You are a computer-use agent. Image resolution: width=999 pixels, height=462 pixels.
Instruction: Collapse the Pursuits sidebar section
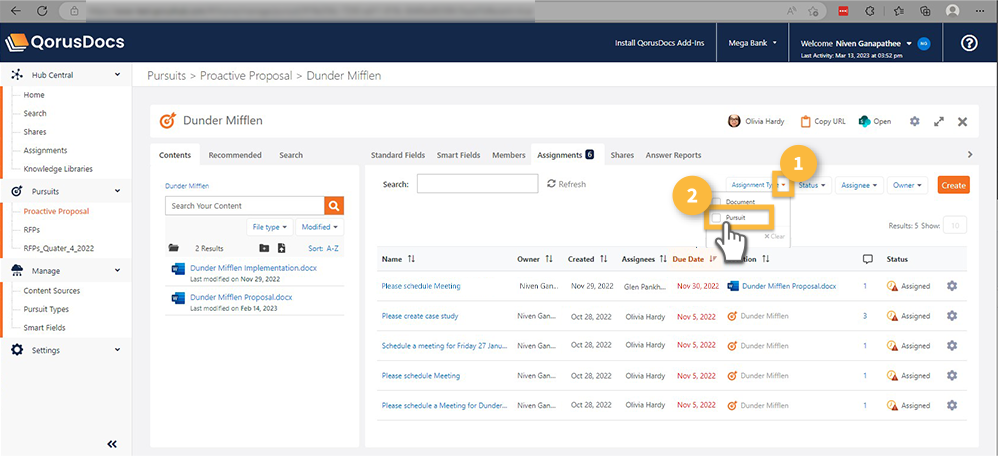[118, 191]
